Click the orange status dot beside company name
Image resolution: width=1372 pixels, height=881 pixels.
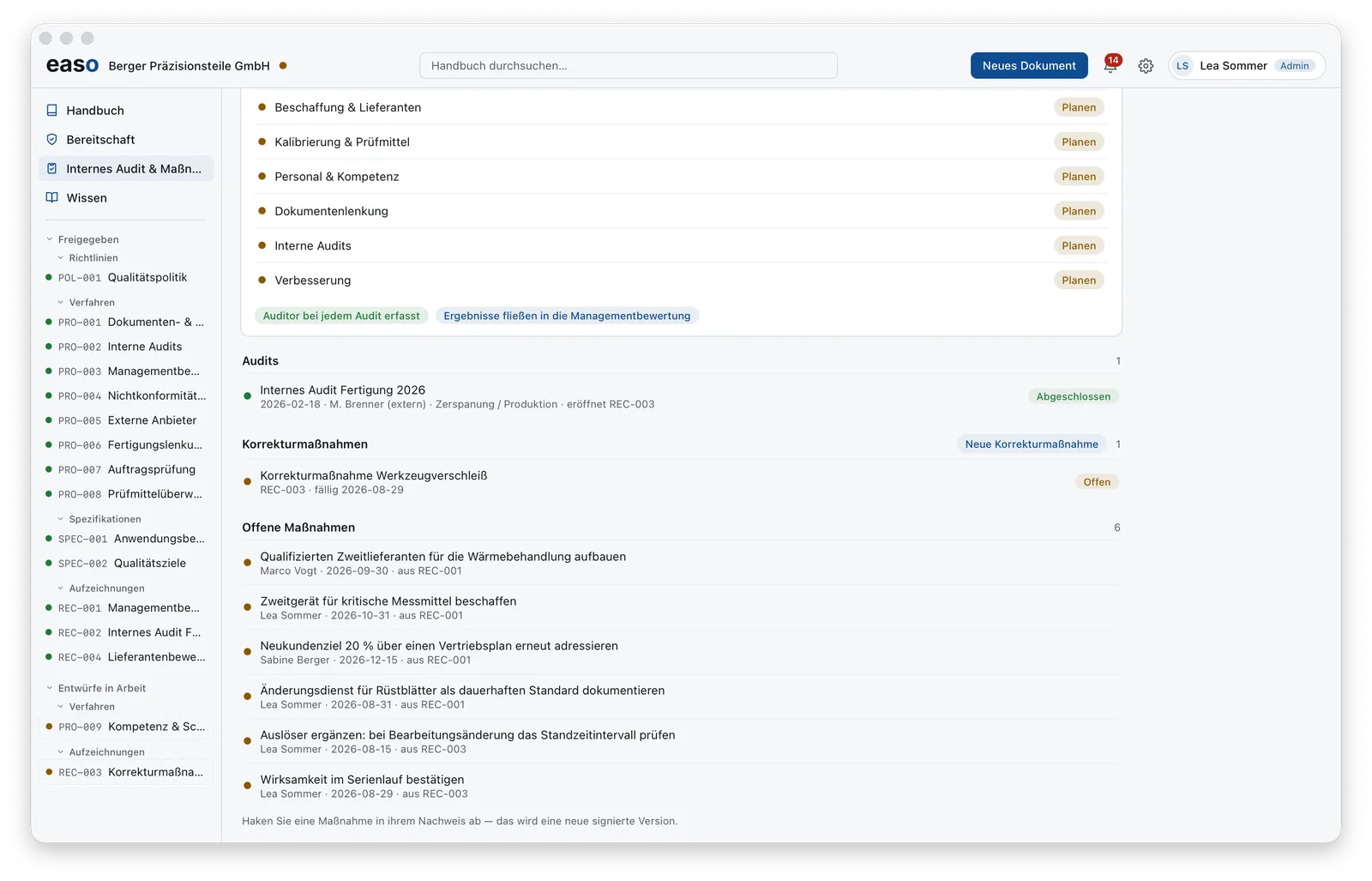pos(283,65)
